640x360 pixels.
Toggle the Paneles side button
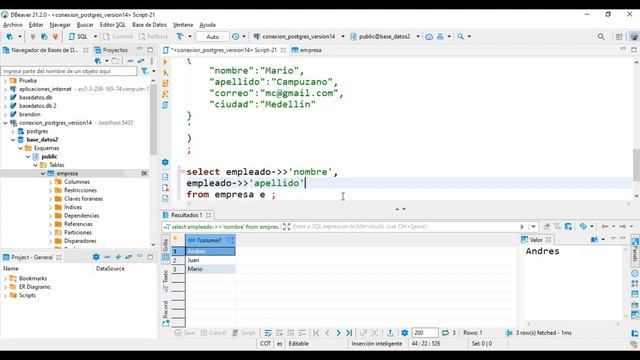(x=635, y=249)
